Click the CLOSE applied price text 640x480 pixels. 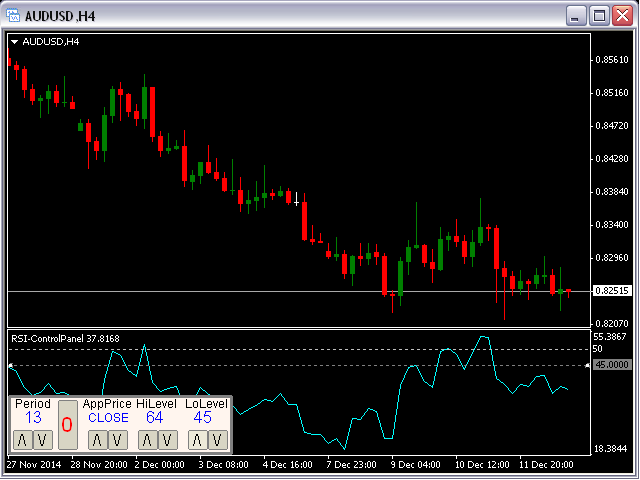click(x=108, y=418)
